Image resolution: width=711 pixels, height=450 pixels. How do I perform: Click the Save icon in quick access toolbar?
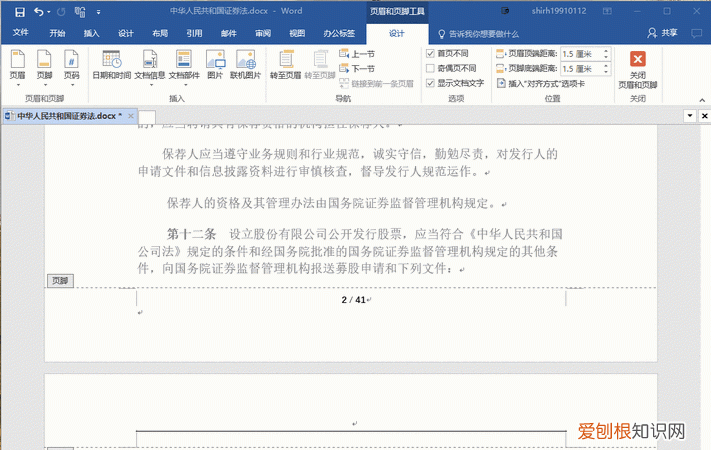pos(19,12)
